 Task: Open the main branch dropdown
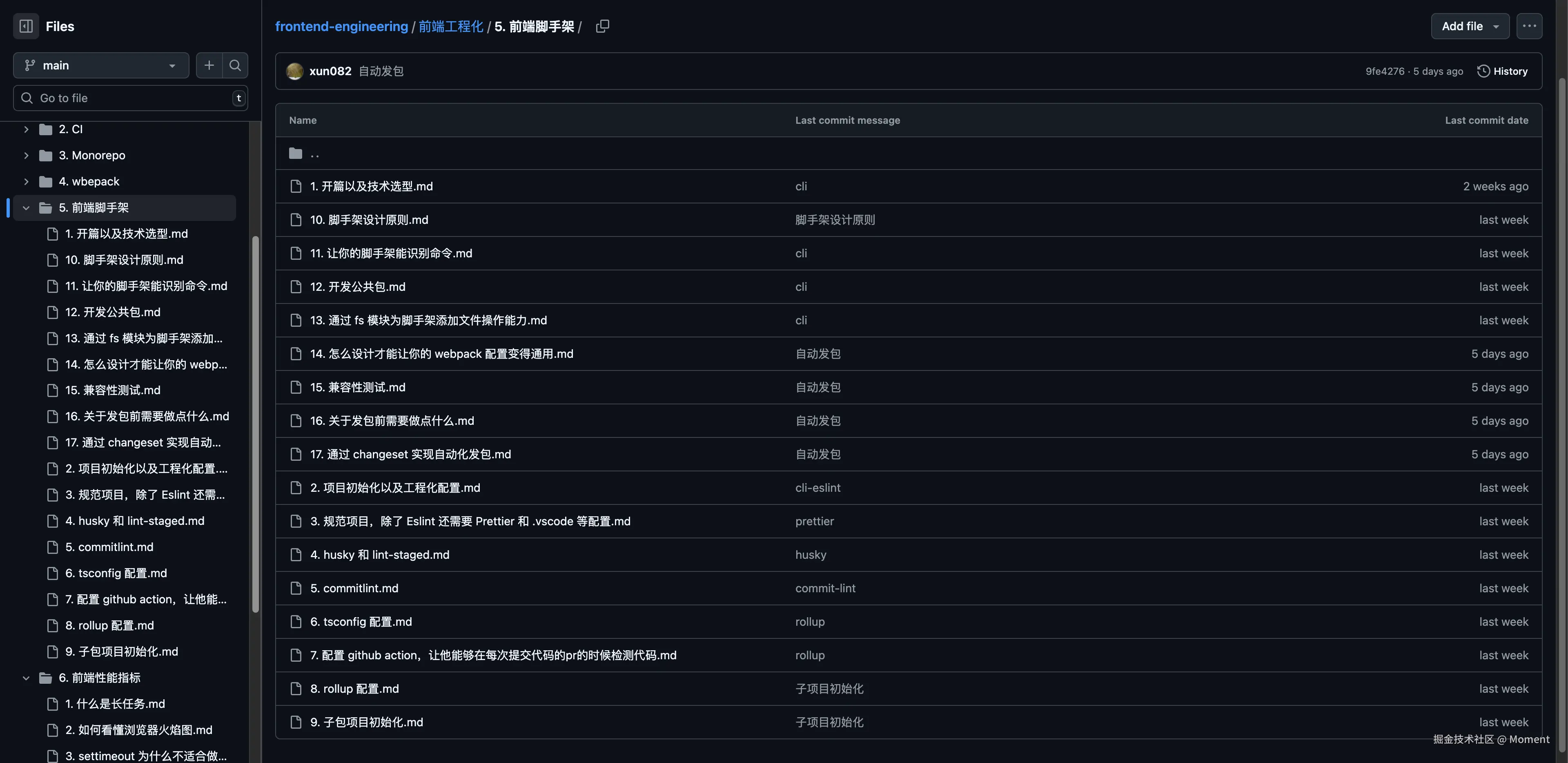(x=100, y=65)
